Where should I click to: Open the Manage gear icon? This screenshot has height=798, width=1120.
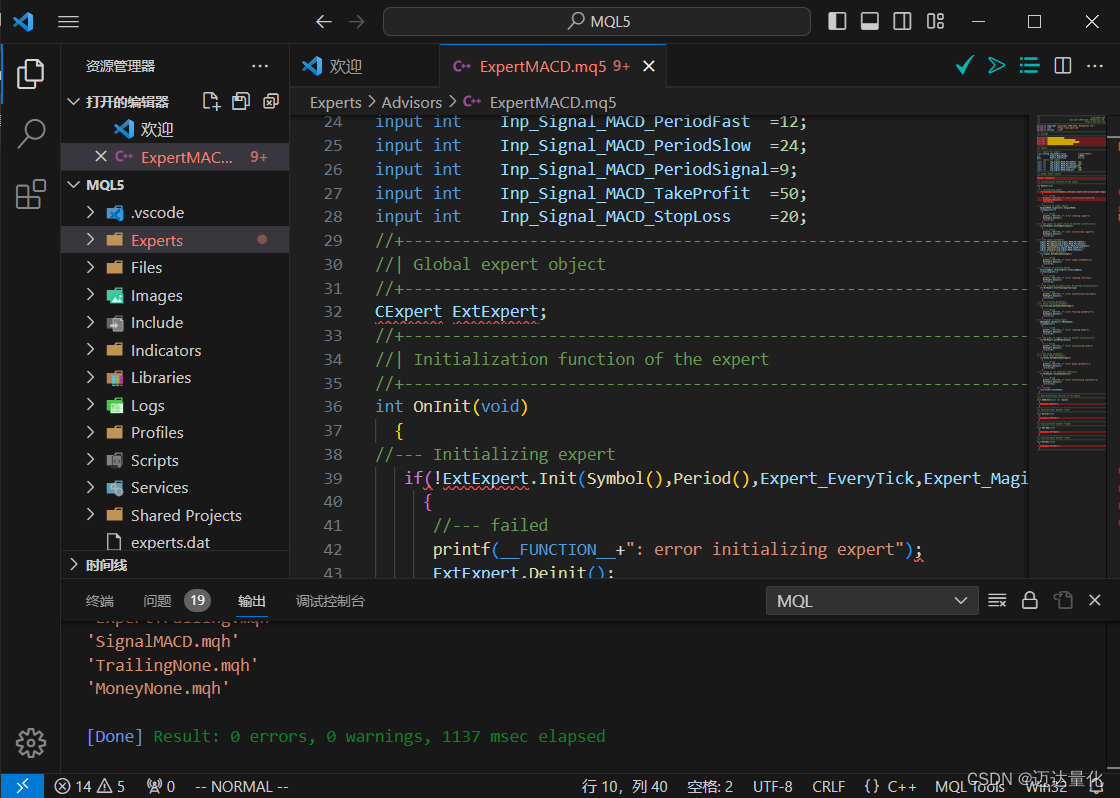tap(31, 743)
